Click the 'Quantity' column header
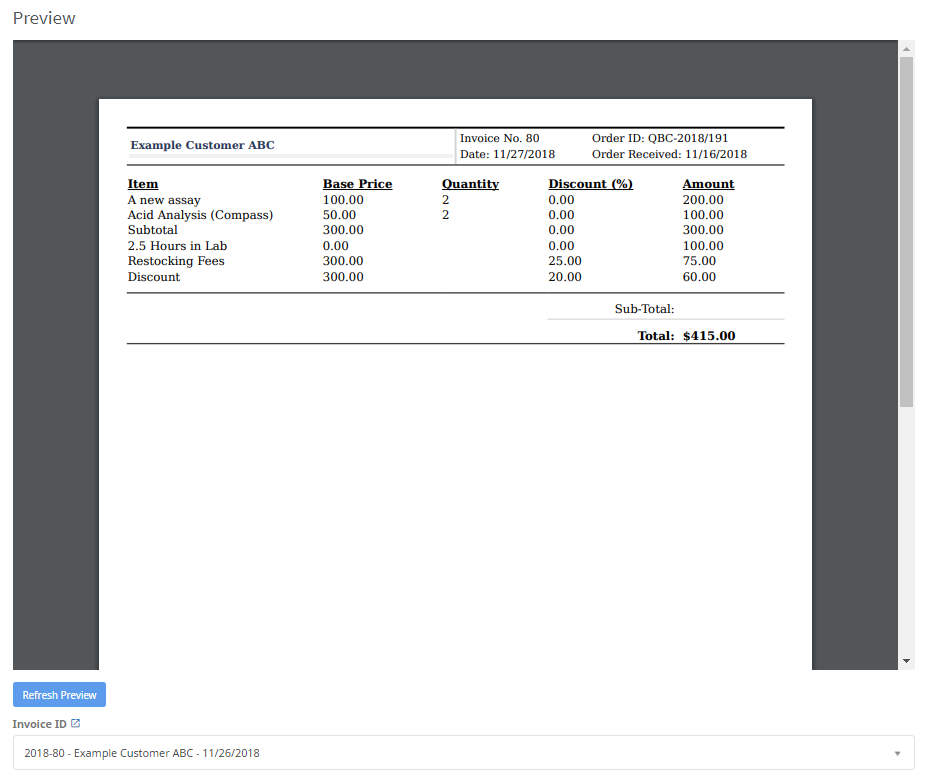Screen dimensions: 929x783 (x=470, y=184)
